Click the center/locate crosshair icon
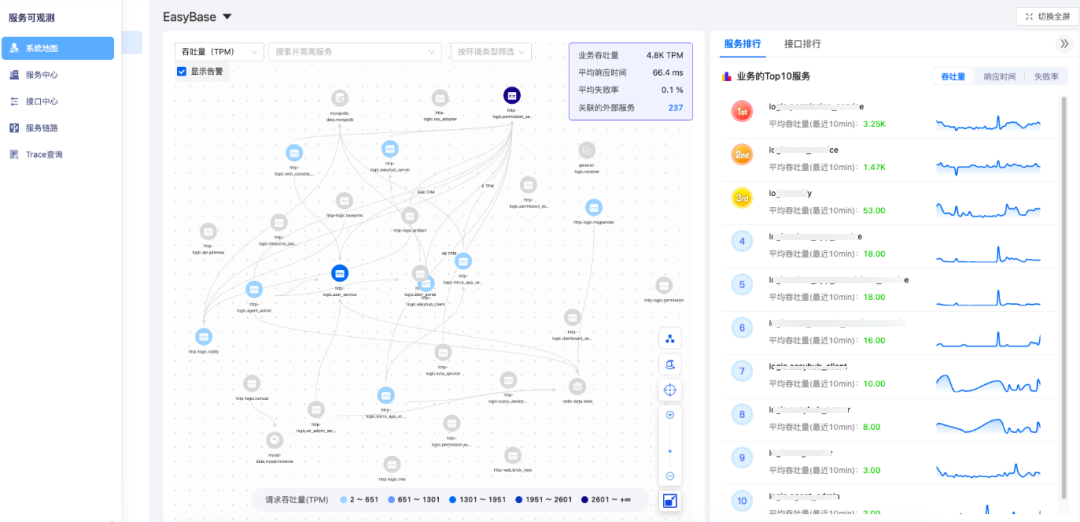The height and width of the screenshot is (522, 1080). (670, 390)
